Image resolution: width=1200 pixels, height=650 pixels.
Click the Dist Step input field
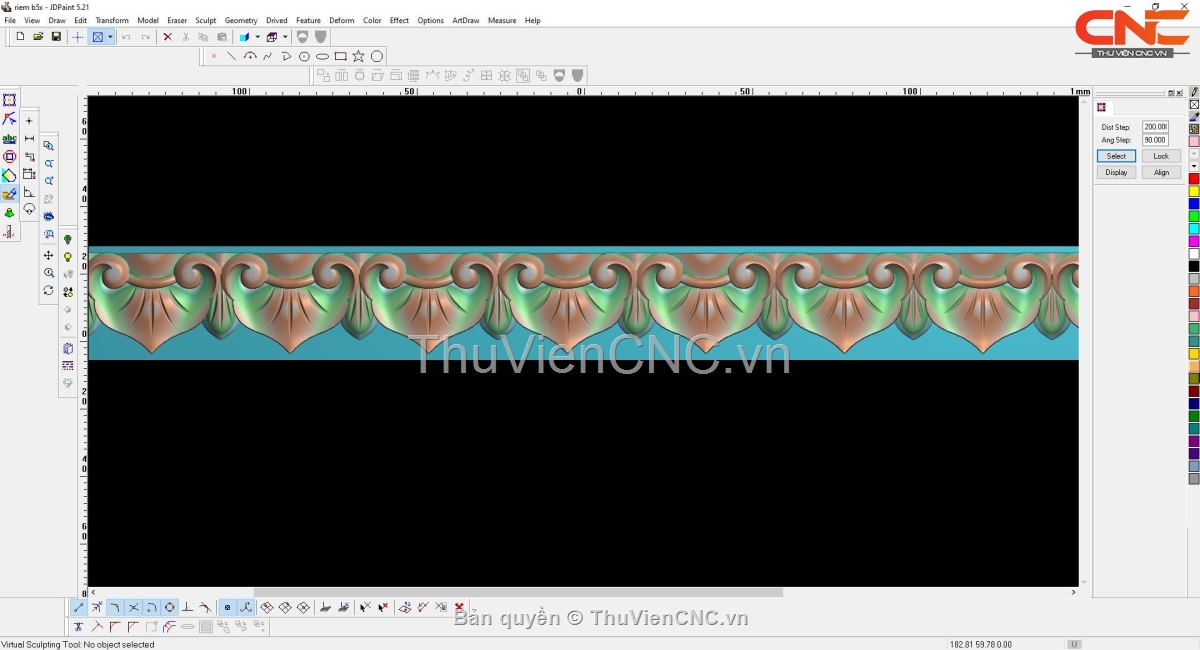[x=1155, y=127]
